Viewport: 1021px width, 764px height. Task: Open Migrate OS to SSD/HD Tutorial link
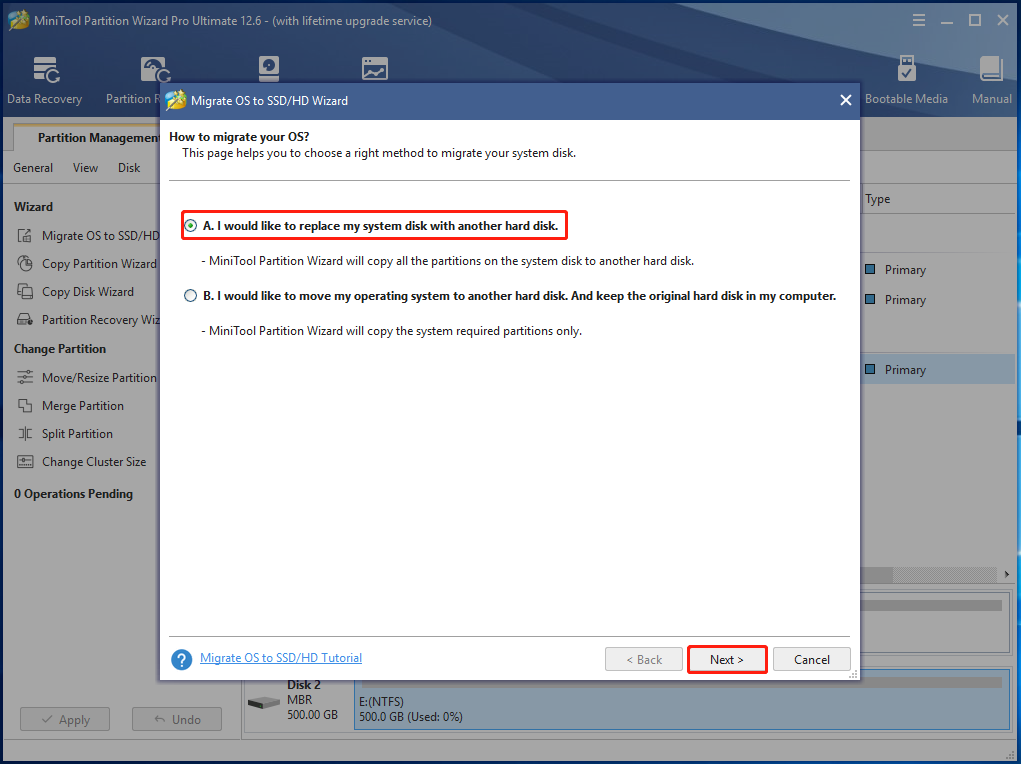coord(281,658)
